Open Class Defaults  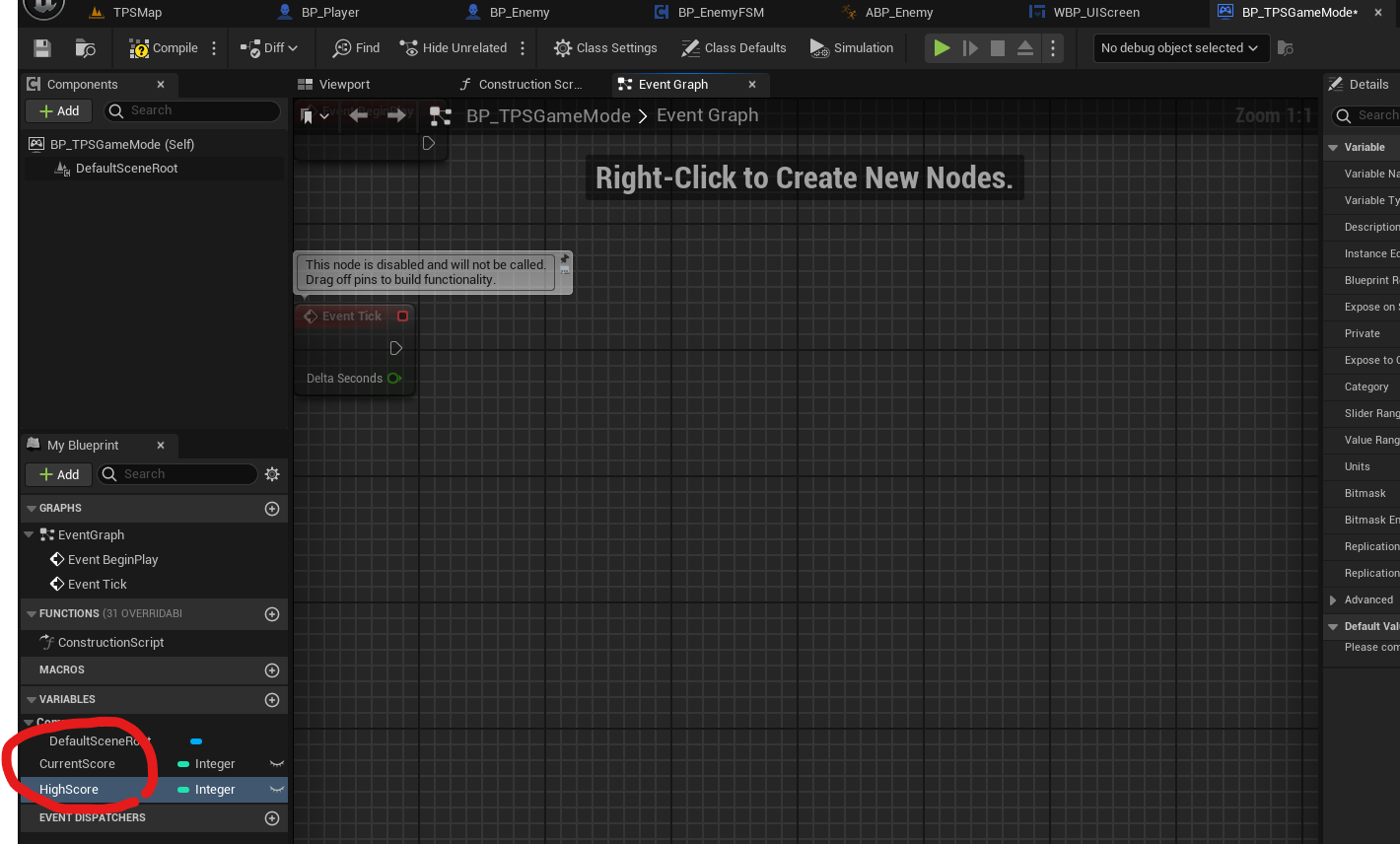(x=734, y=48)
